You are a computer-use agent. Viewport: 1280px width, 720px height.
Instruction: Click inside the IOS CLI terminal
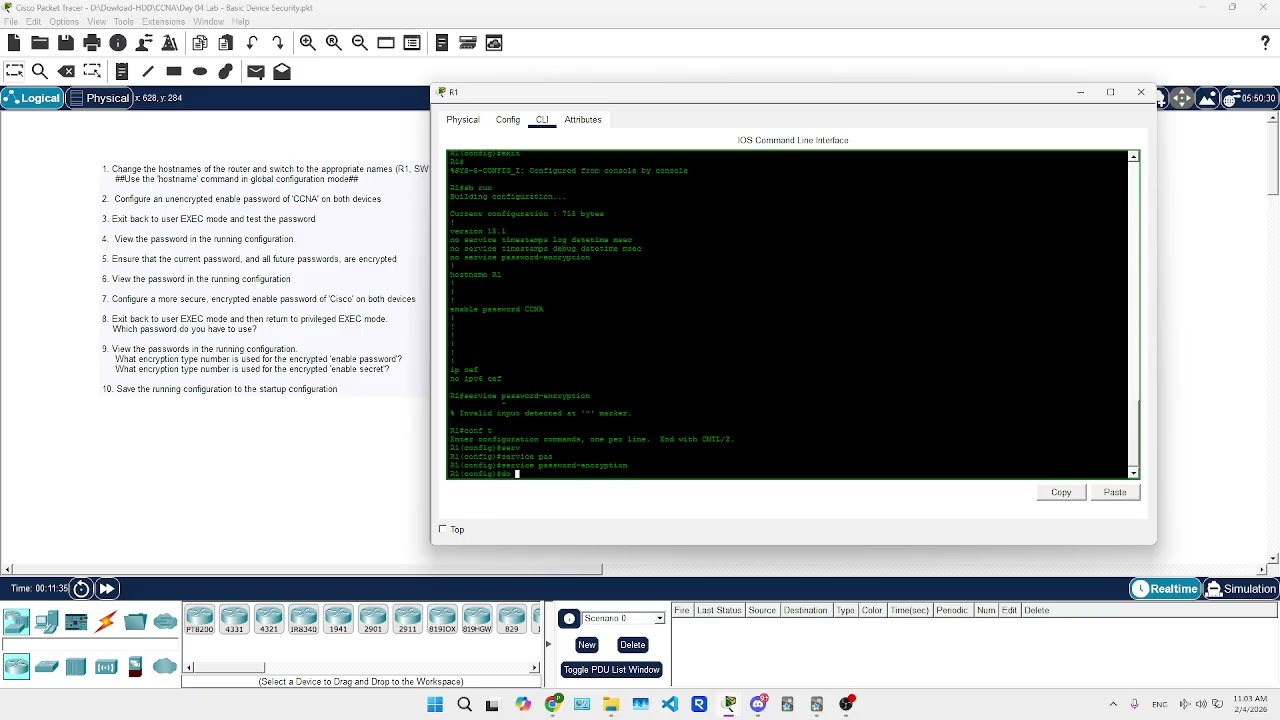pos(787,315)
